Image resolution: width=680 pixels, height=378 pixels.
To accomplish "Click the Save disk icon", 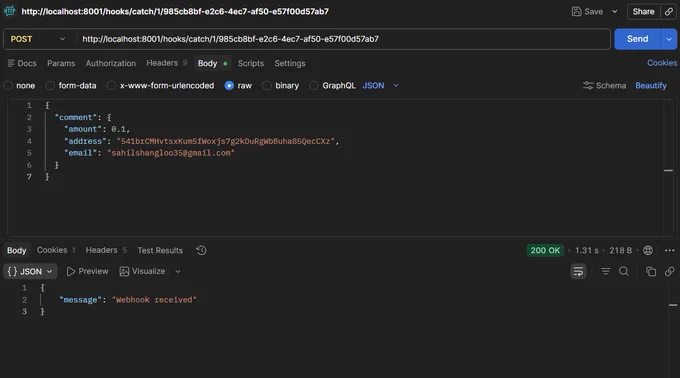I will pyautogui.click(x=576, y=12).
